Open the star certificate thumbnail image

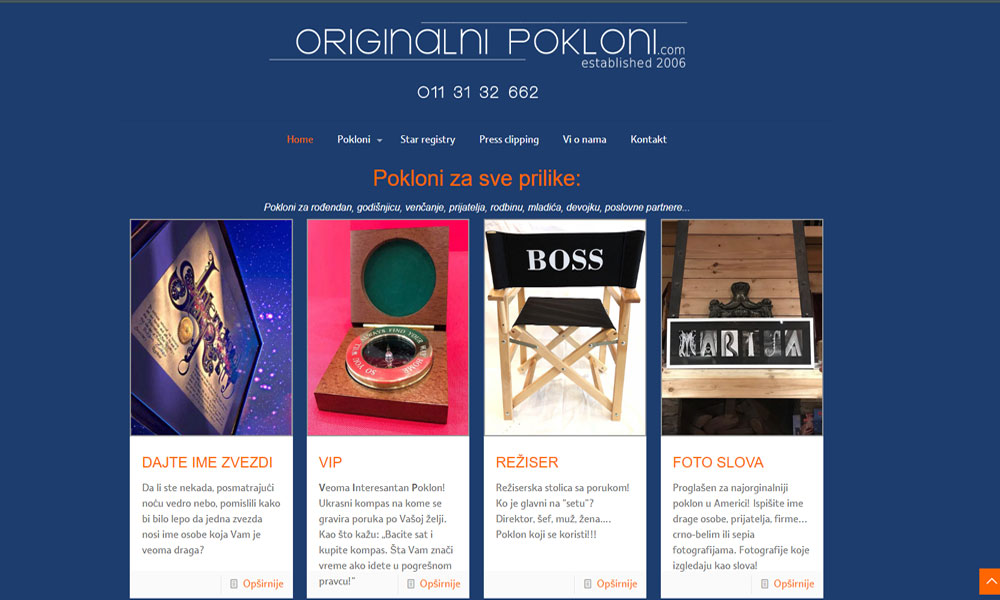click(211, 328)
